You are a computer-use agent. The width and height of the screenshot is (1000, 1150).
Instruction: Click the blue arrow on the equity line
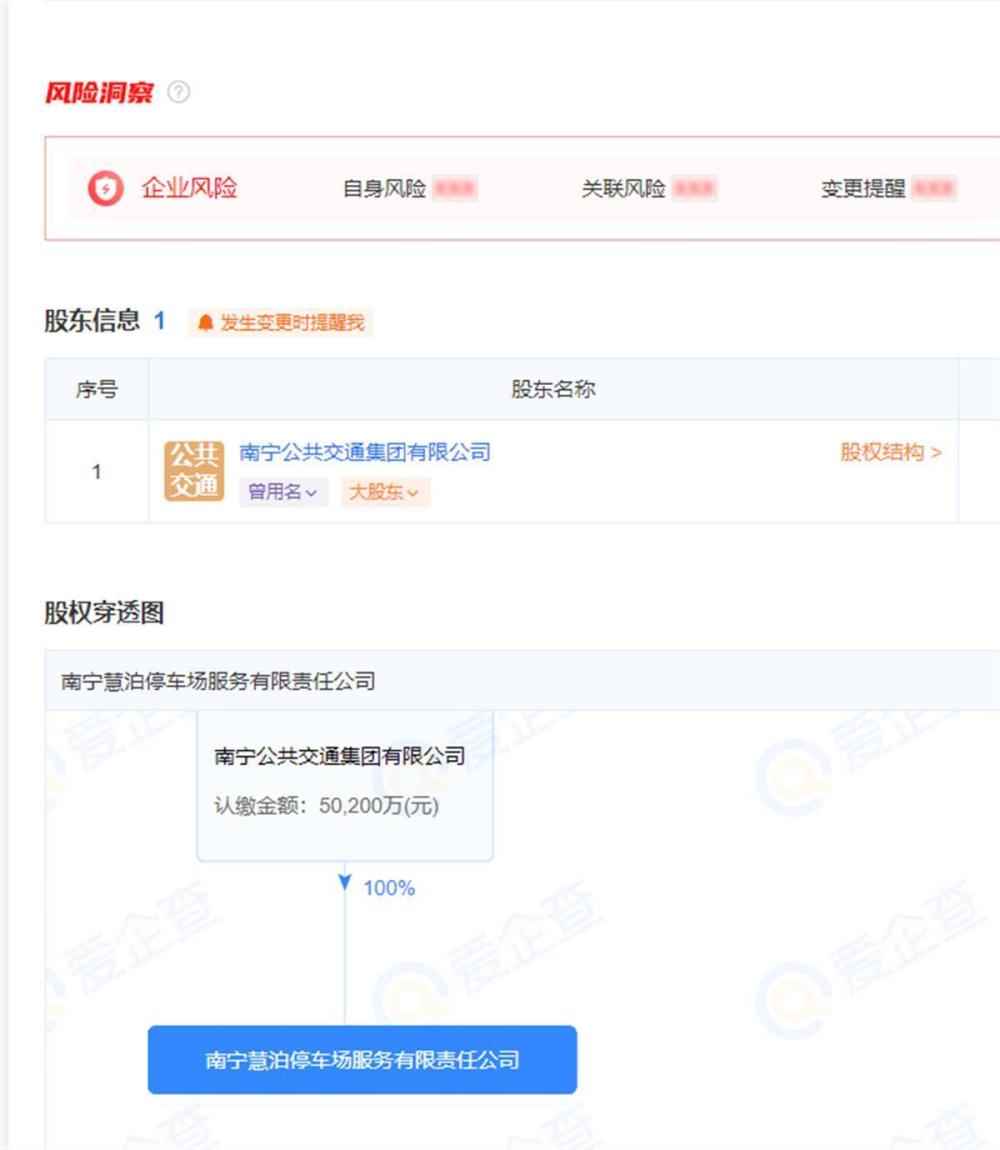345,882
